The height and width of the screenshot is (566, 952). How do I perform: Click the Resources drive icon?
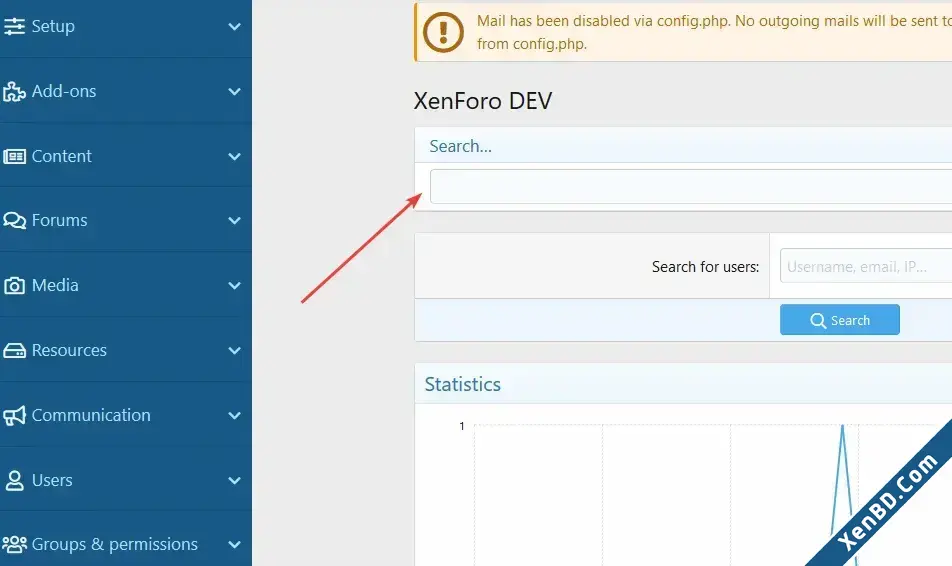pos(14,351)
